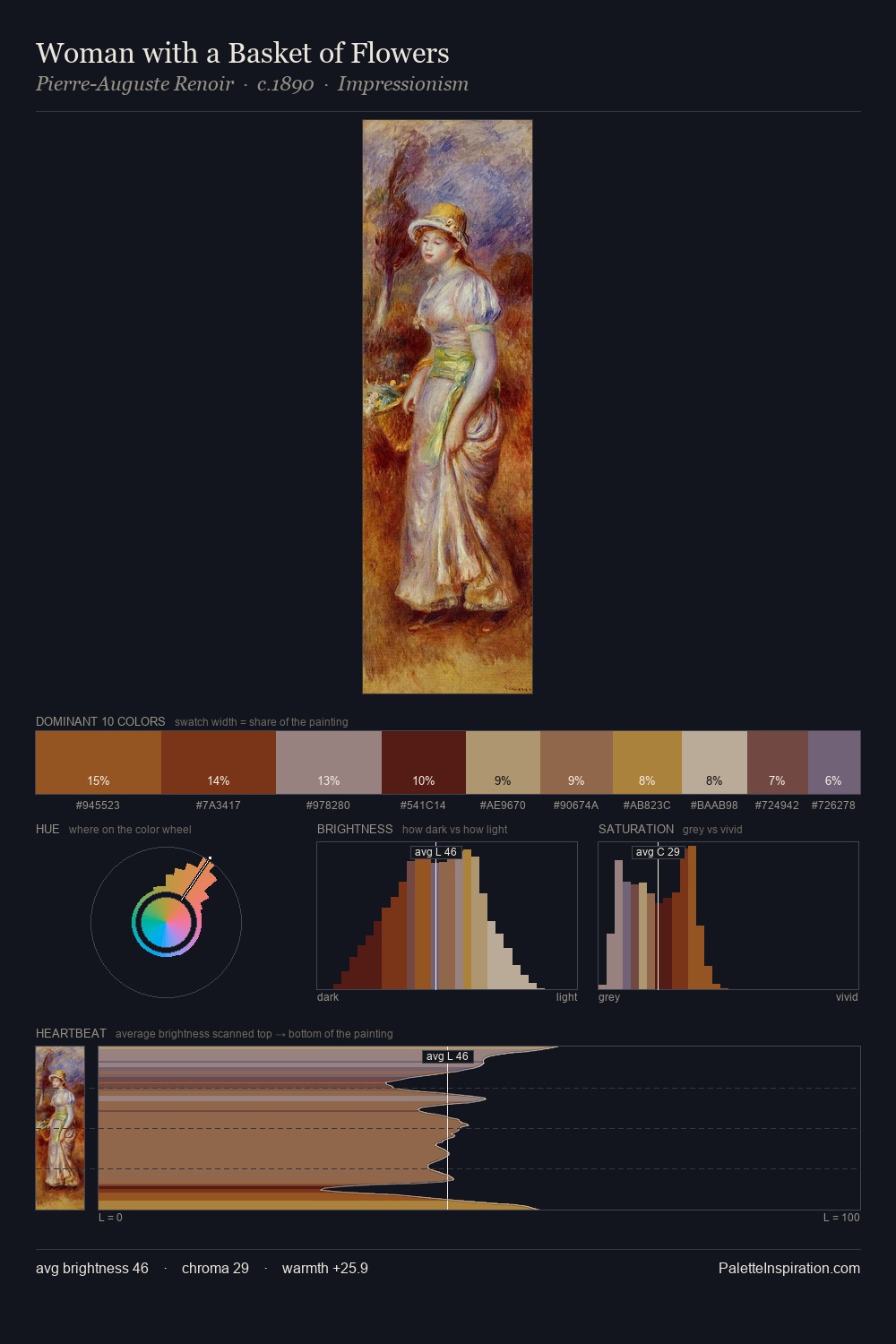Click "swatch width = share of the painting" caption
The image size is (896, 1344).
click(x=262, y=722)
